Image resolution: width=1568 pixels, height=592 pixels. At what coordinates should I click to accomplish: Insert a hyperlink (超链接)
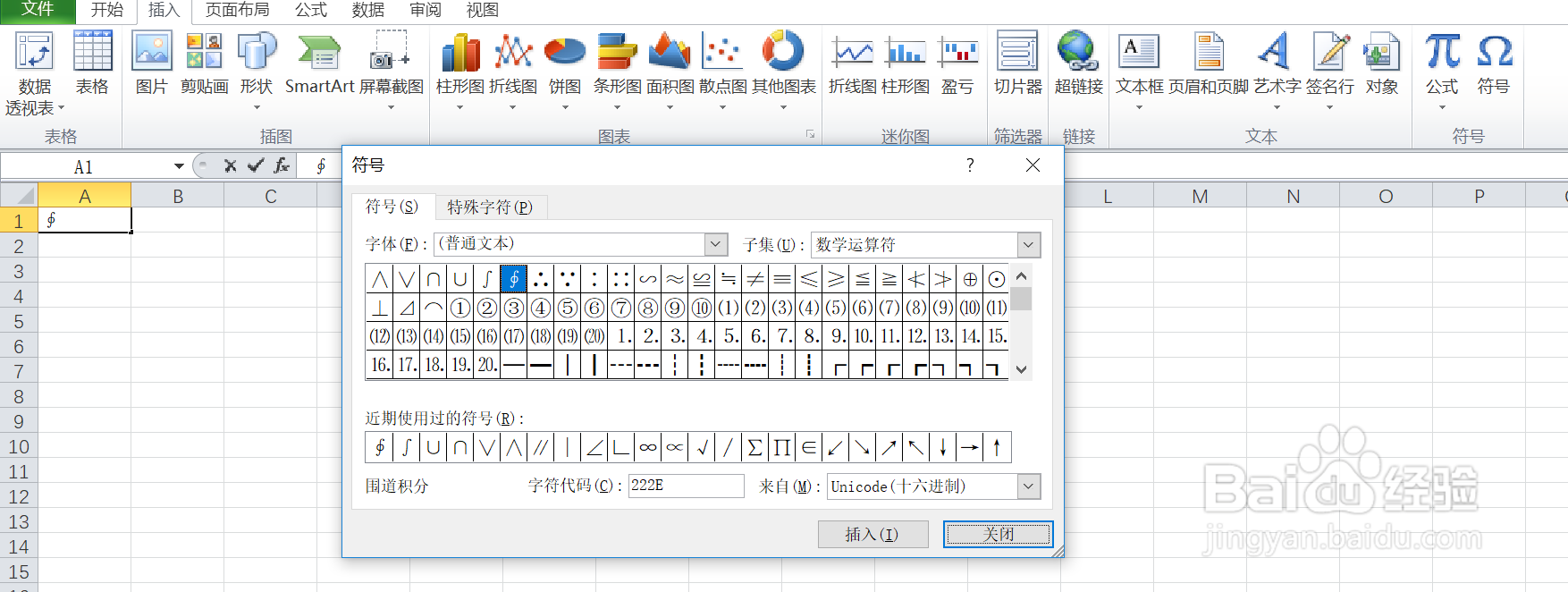pos(1078,64)
